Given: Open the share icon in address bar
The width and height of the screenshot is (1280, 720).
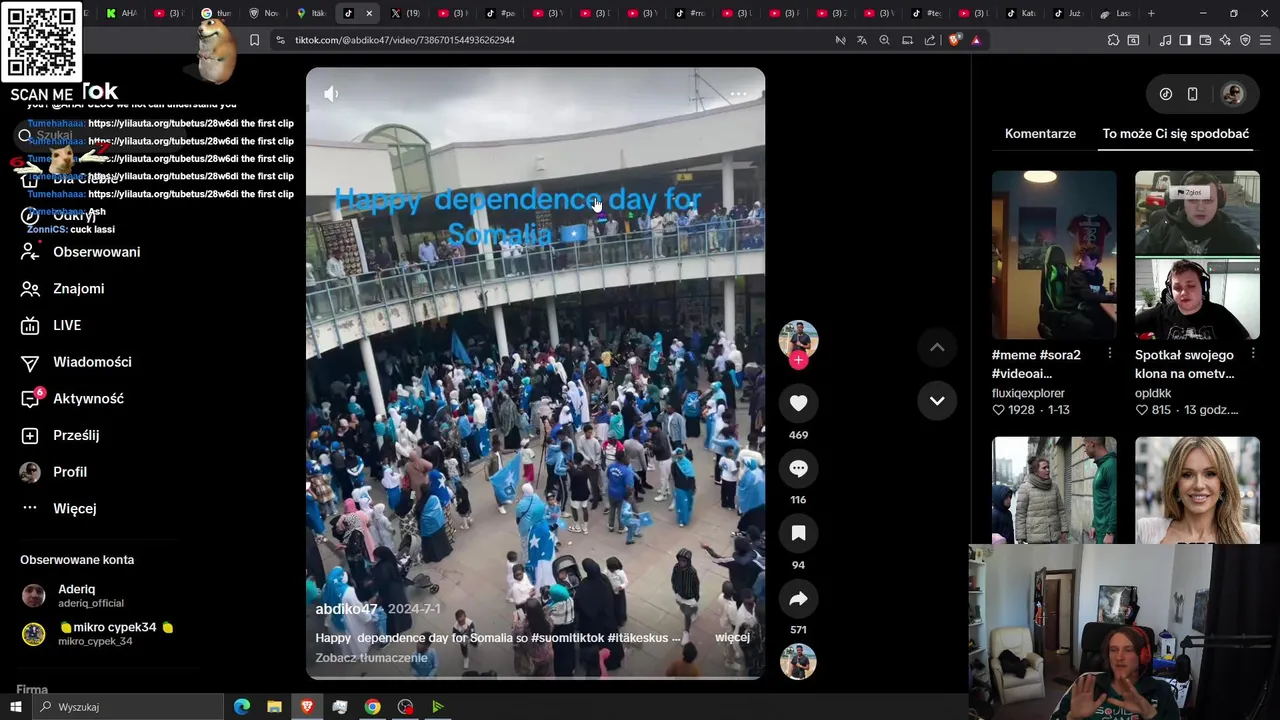Looking at the screenshot, I should pyautogui.click(x=930, y=40).
